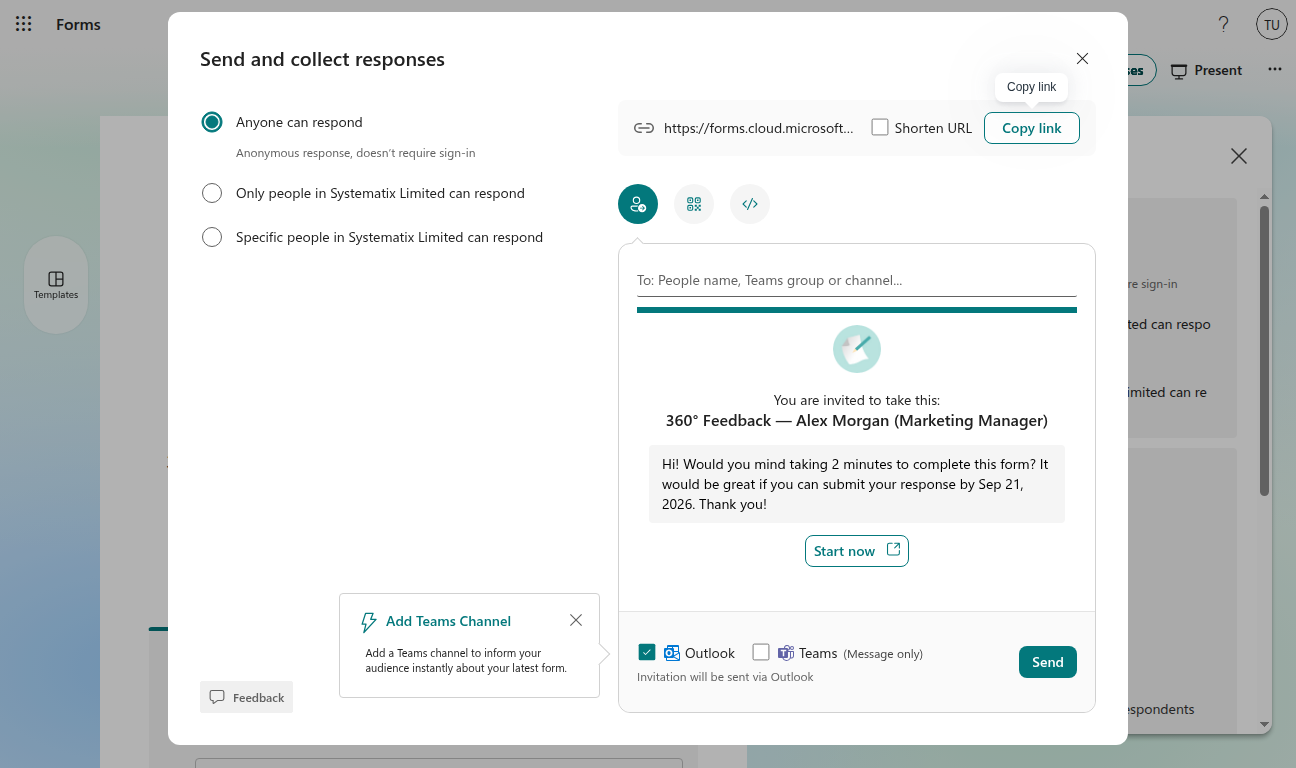
Task: Click the more options ellipsis beside Present
Action: pyautogui.click(x=1274, y=70)
